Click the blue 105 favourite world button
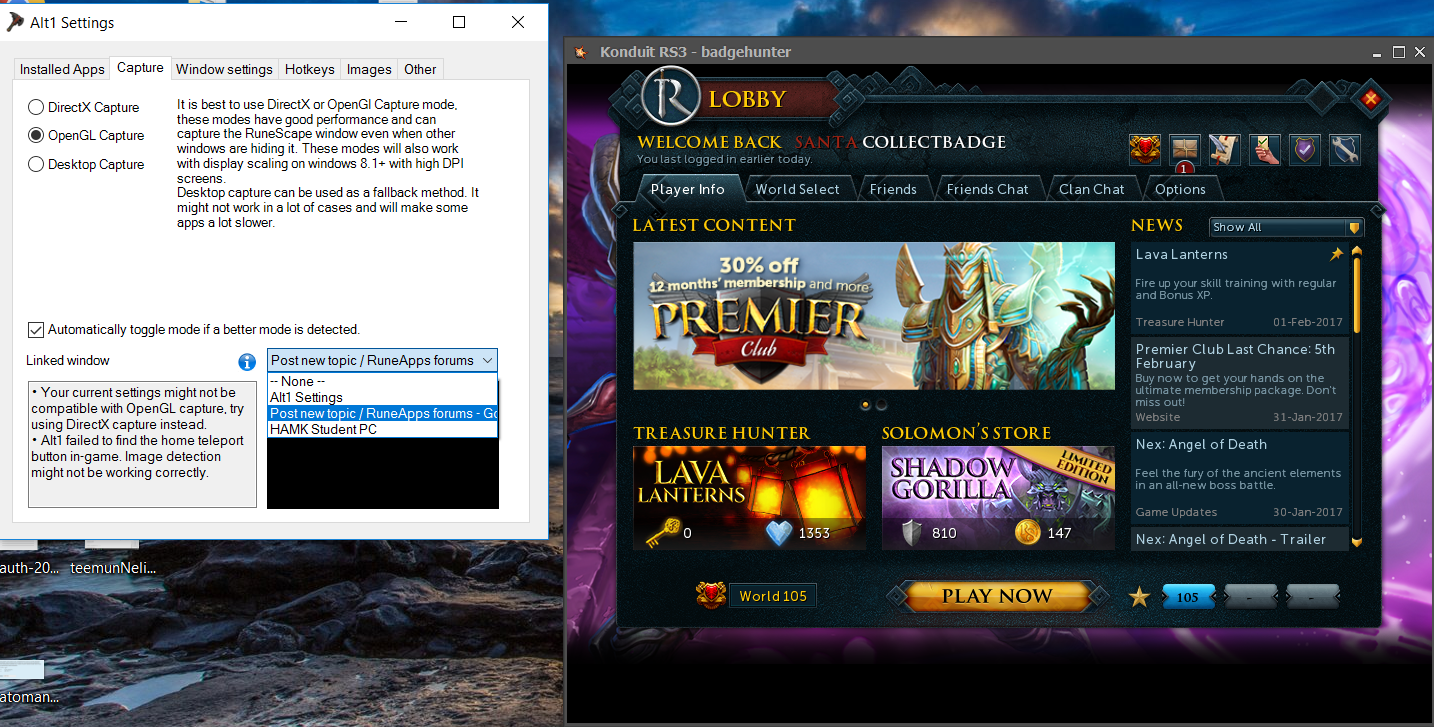 coord(1188,597)
